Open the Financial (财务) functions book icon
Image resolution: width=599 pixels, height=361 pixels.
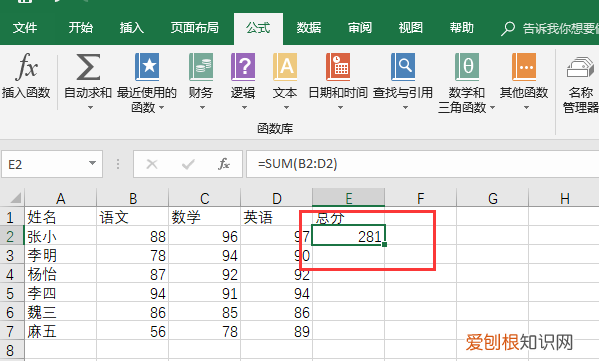[x=201, y=67]
